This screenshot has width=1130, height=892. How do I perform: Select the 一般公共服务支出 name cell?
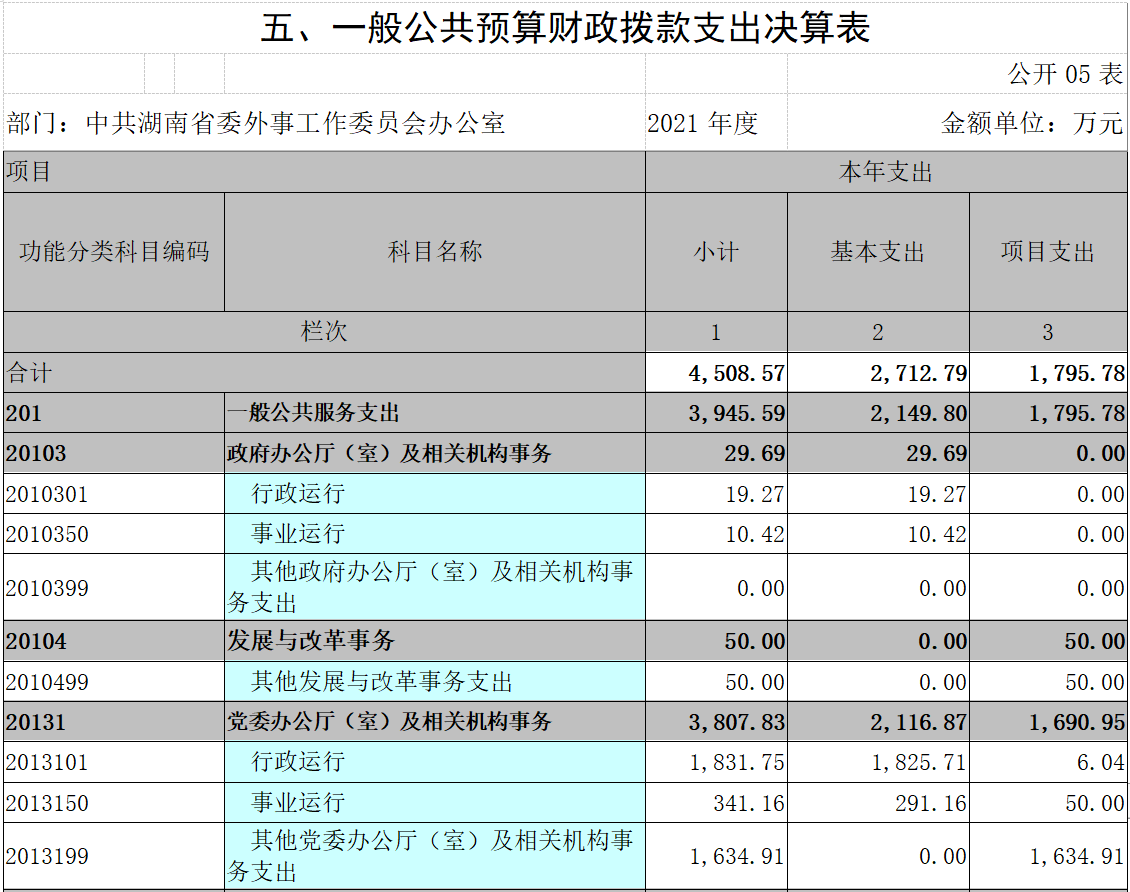tap(435, 413)
